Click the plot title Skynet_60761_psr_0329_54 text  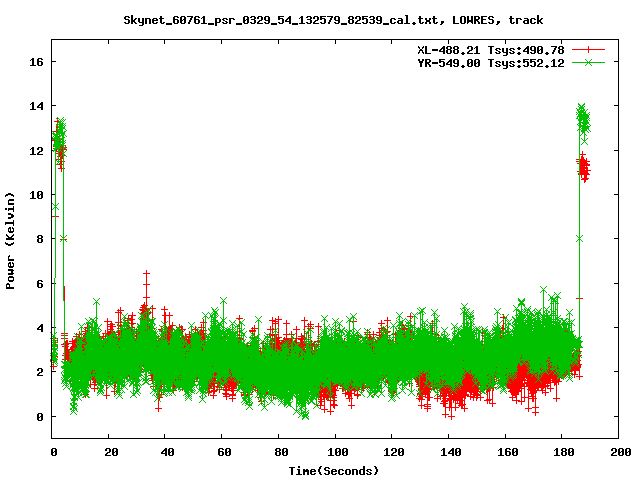pyautogui.click(x=333, y=20)
